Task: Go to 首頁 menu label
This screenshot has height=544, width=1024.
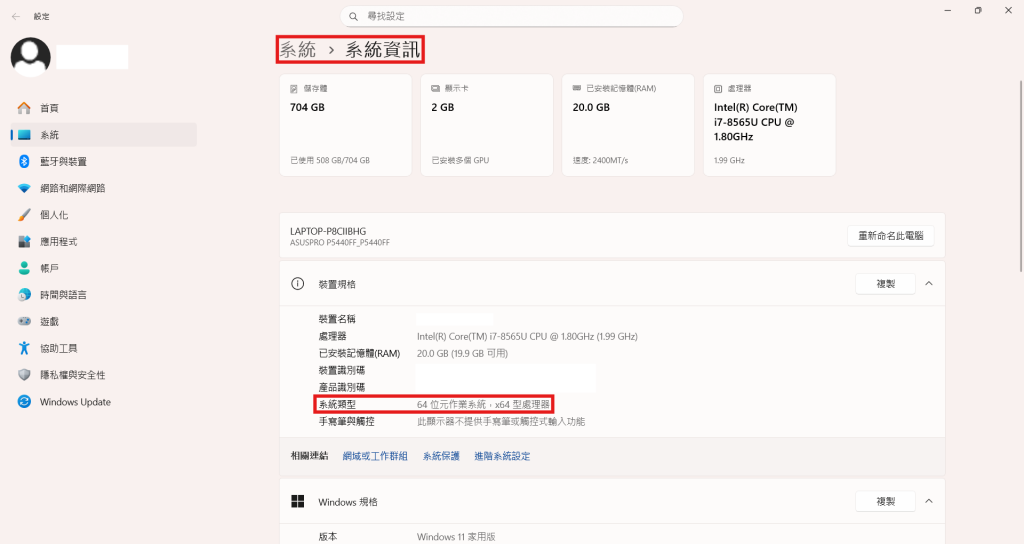Action: tap(50, 108)
